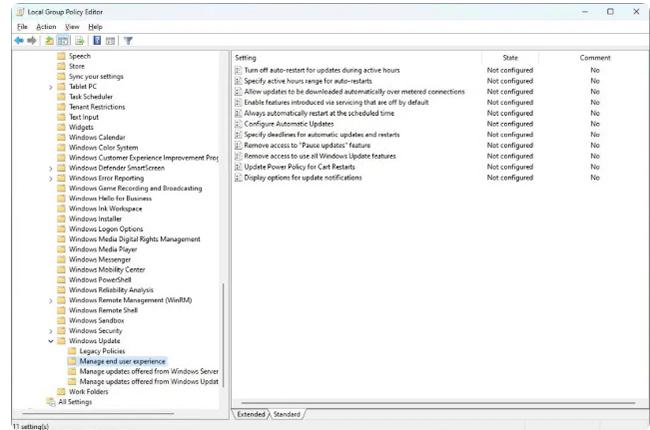Sort by the State column header
The height and width of the screenshot is (430, 650).
510,58
